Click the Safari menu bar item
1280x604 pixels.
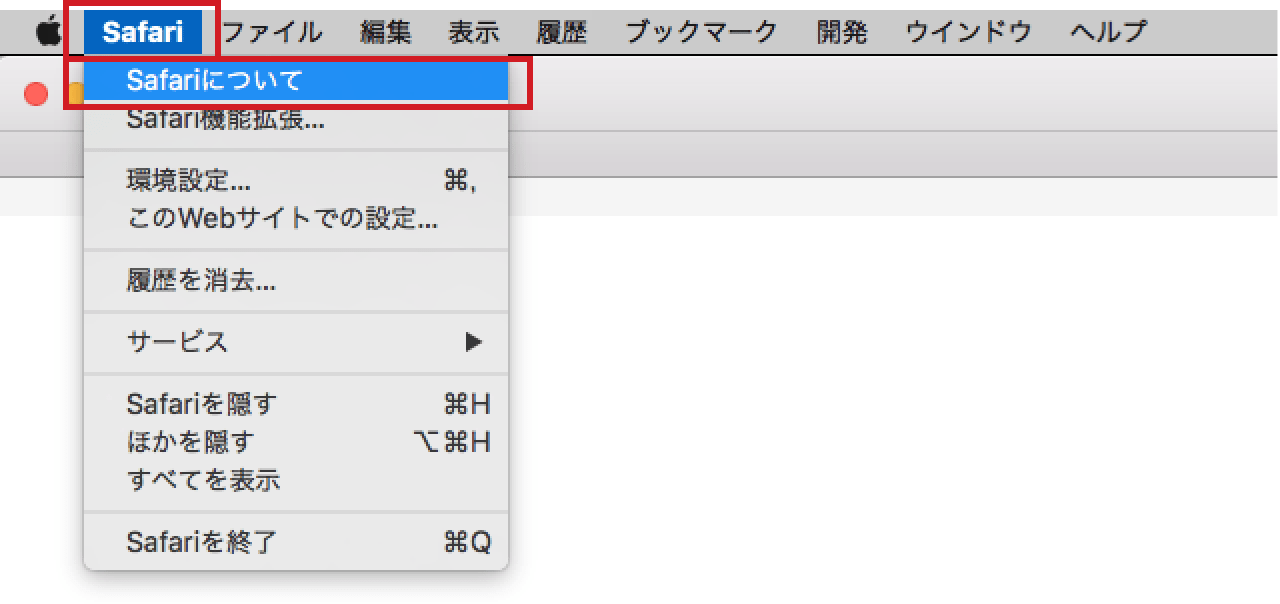coord(143,32)
